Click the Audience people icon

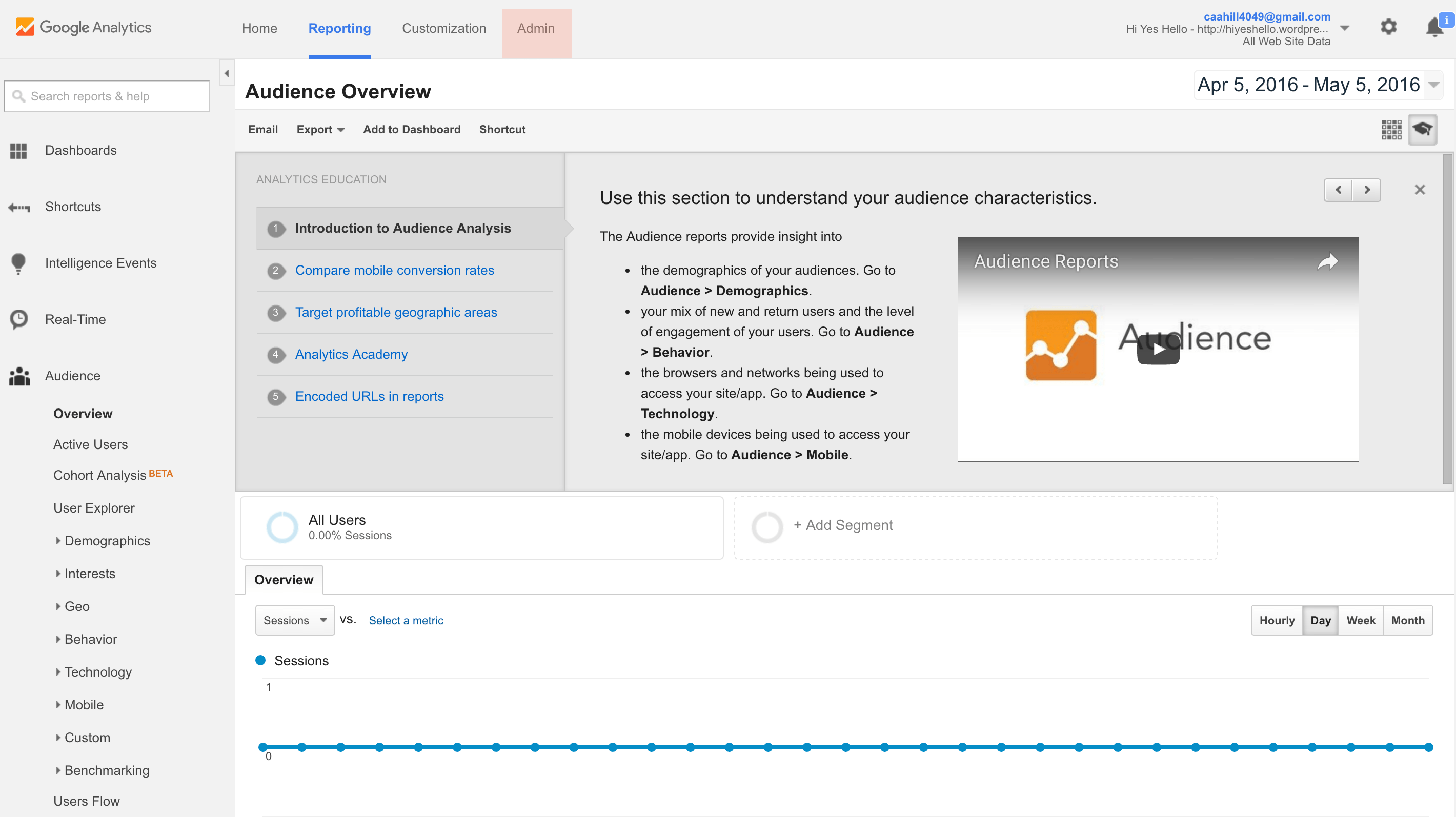coord(19,376)
